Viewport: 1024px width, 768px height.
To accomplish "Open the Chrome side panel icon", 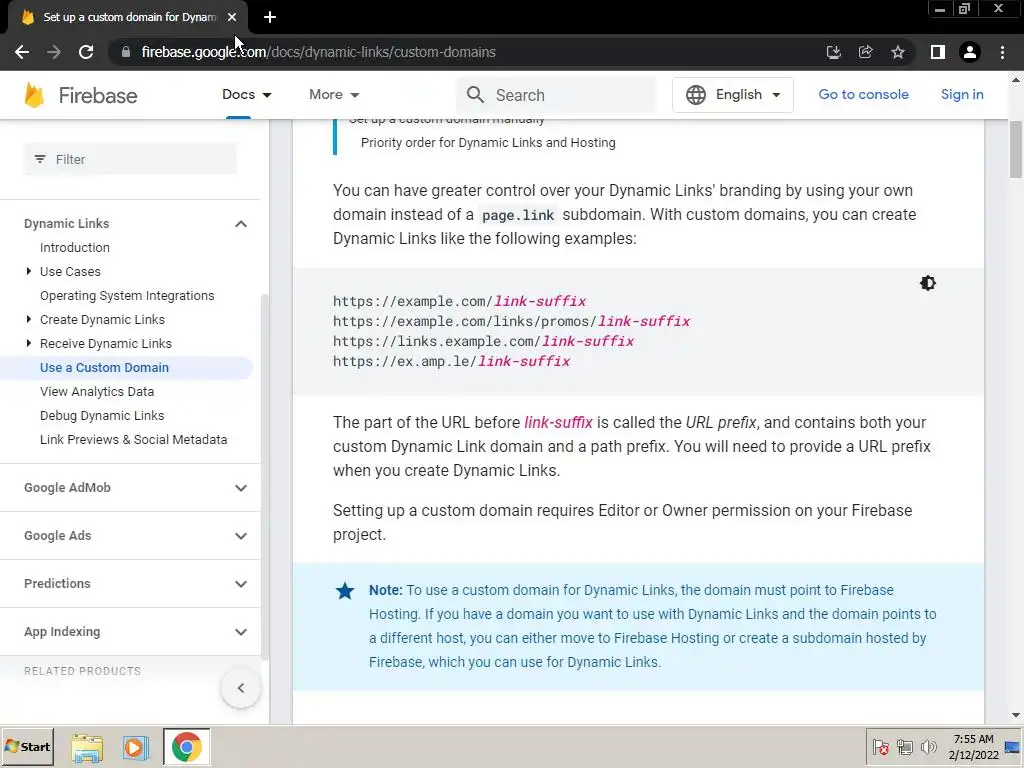I will (x=938, y=52).
